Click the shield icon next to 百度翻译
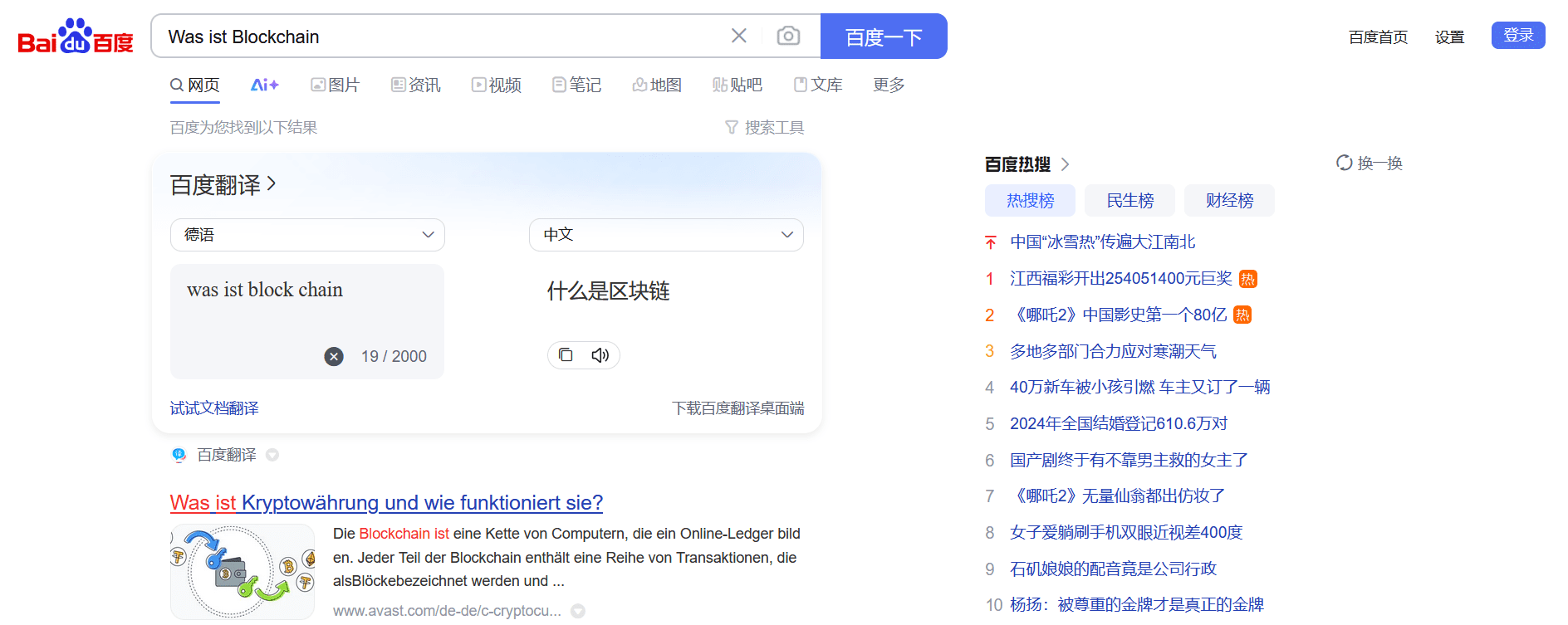This screenshot has height=625, width=1568. pos(272,455)
